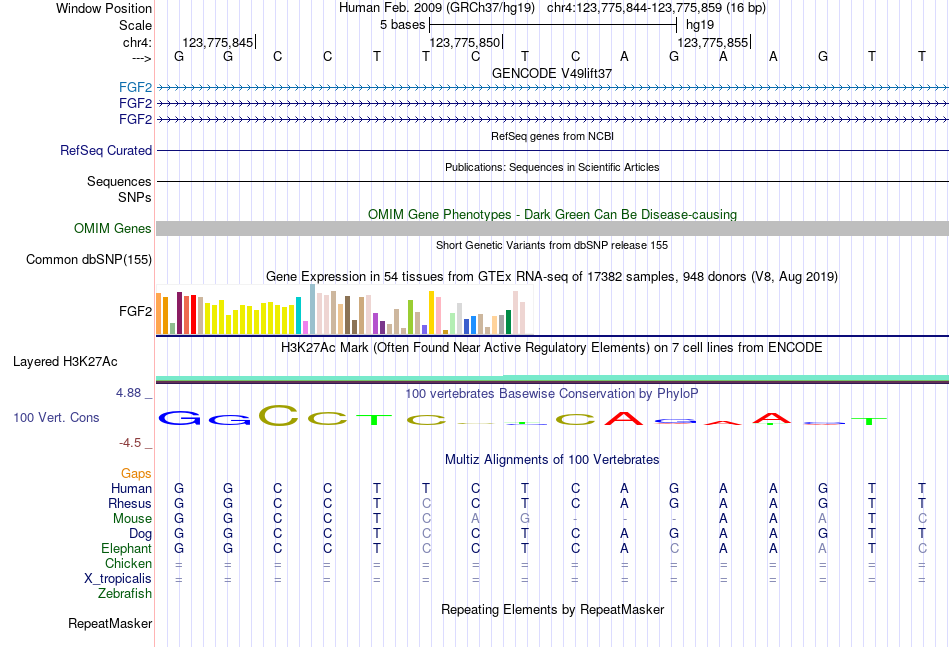Screen dimensions: 950x647
Task: Click the chr4: position ruler label
Action: (x=138, y=42)
